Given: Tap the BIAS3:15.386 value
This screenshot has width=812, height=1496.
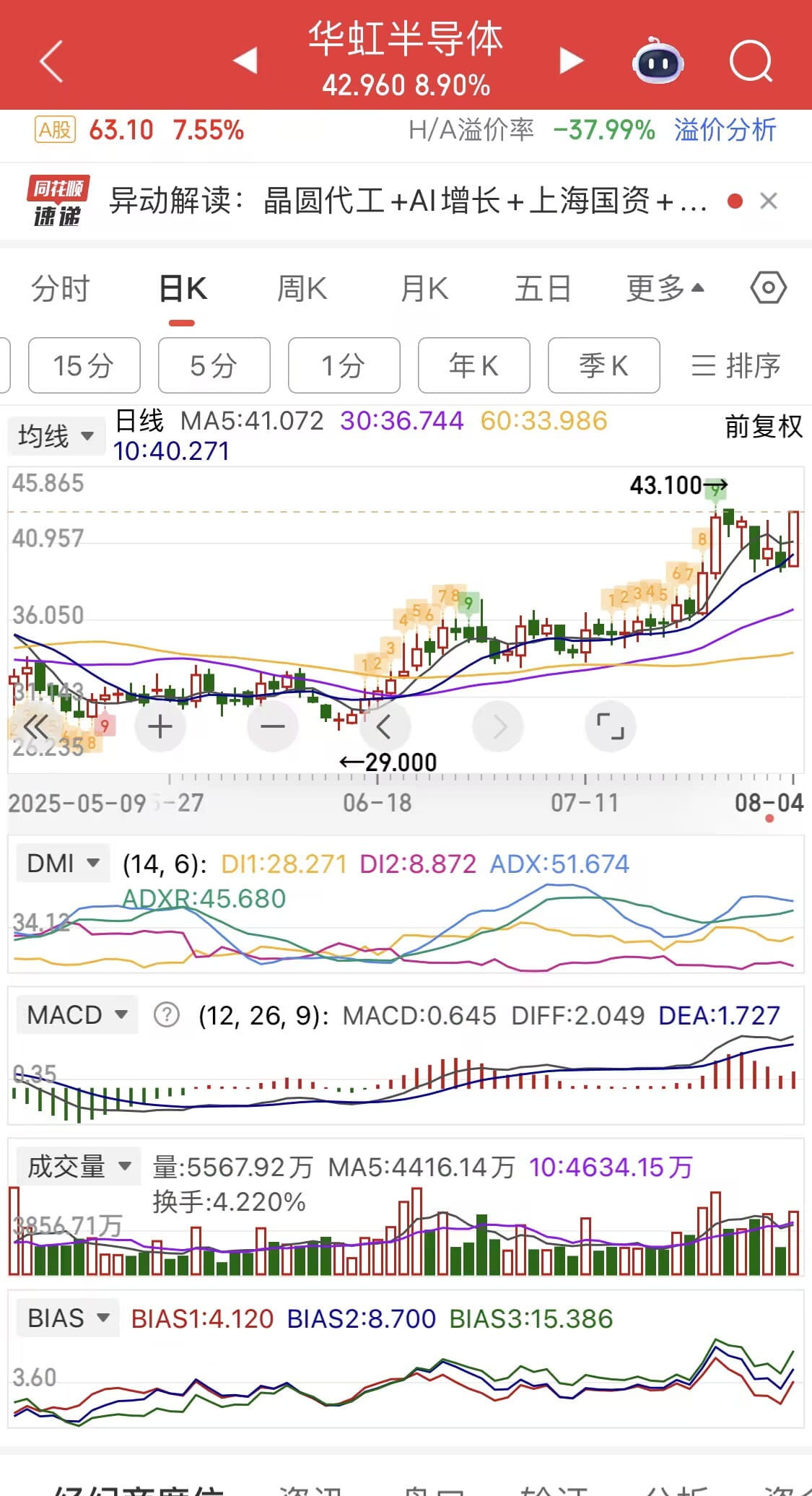Looking at the screenshot, I should (x=531, y=1318).
